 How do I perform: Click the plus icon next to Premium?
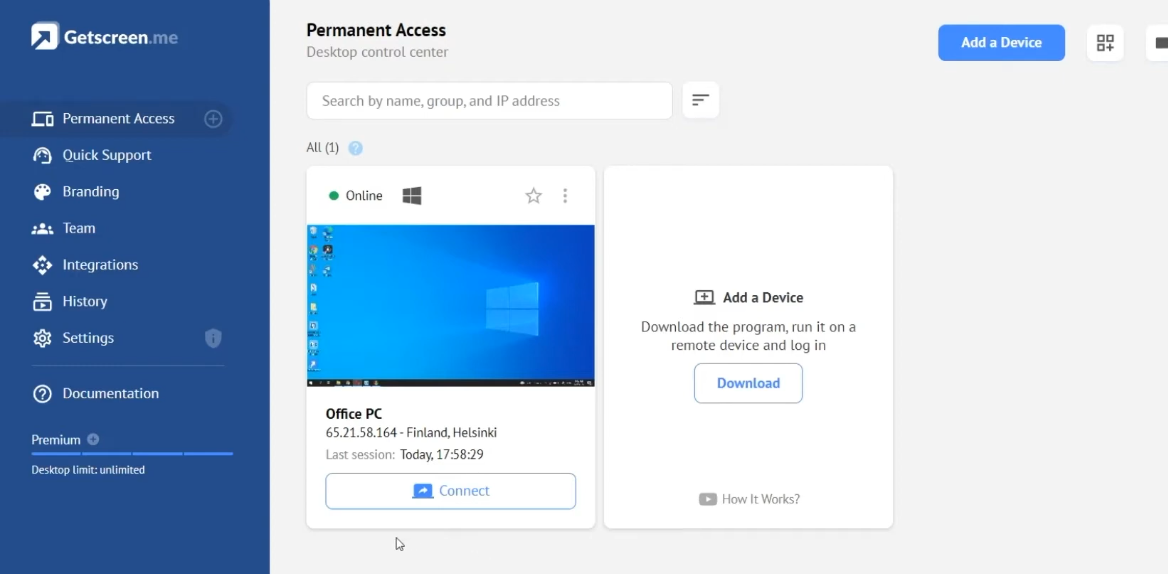93,439
